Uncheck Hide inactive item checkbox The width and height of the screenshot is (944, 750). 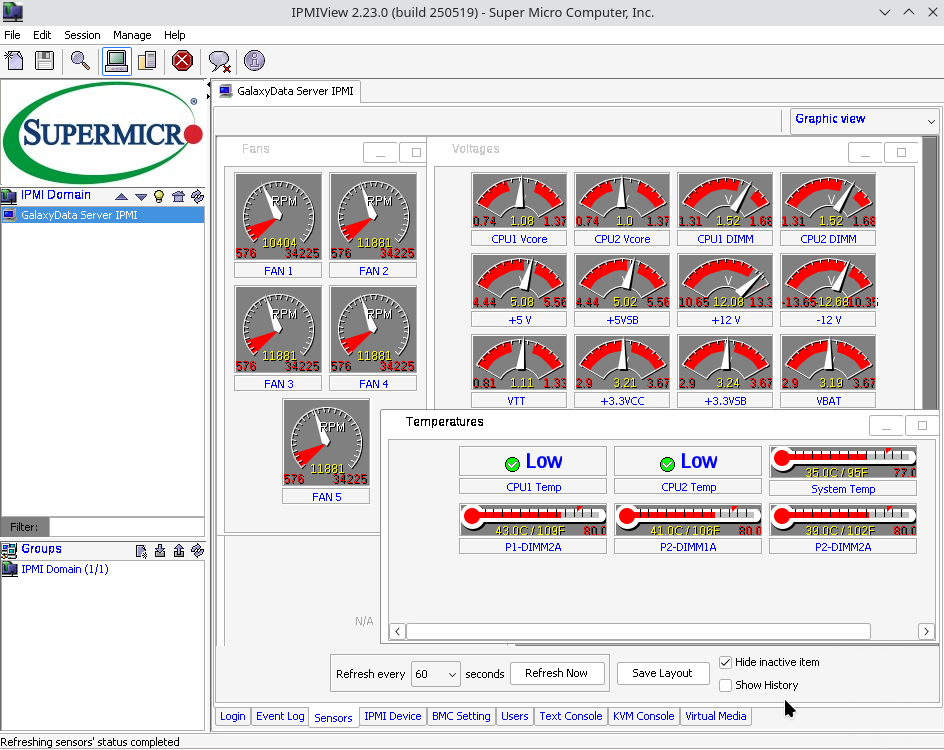pos(725,662)
